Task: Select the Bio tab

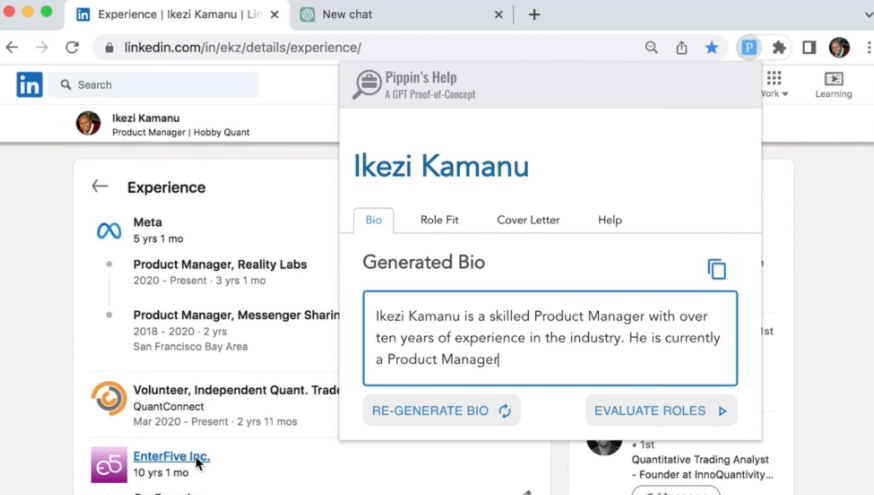Action: point(373,220)
